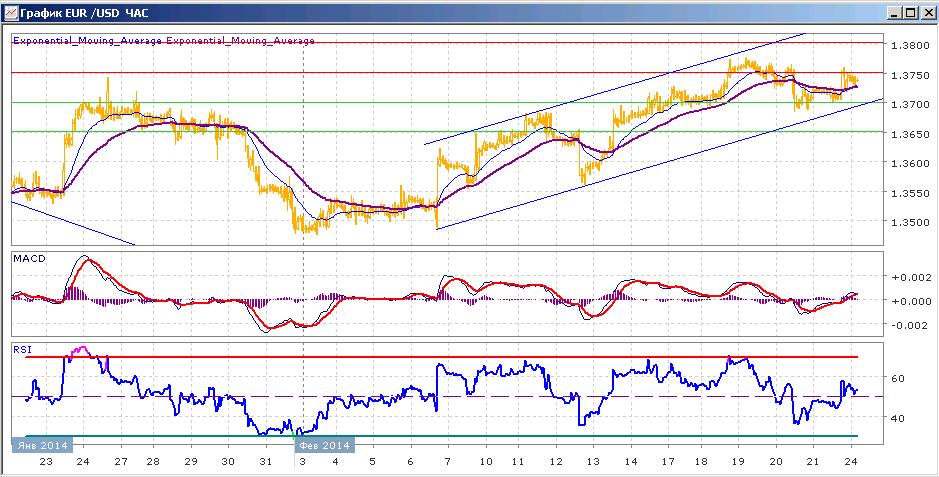The image size is (939, 477).
Task: Click date label 30 on time axis
Action: [x=228, y=461]
